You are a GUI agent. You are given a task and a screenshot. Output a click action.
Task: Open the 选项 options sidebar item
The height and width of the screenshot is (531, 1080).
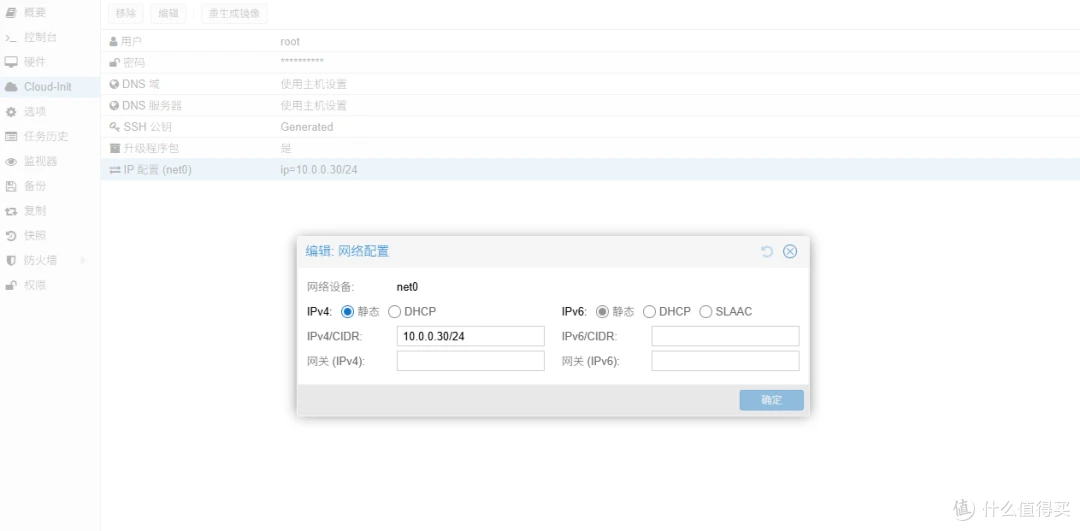(x=50, y=112)
